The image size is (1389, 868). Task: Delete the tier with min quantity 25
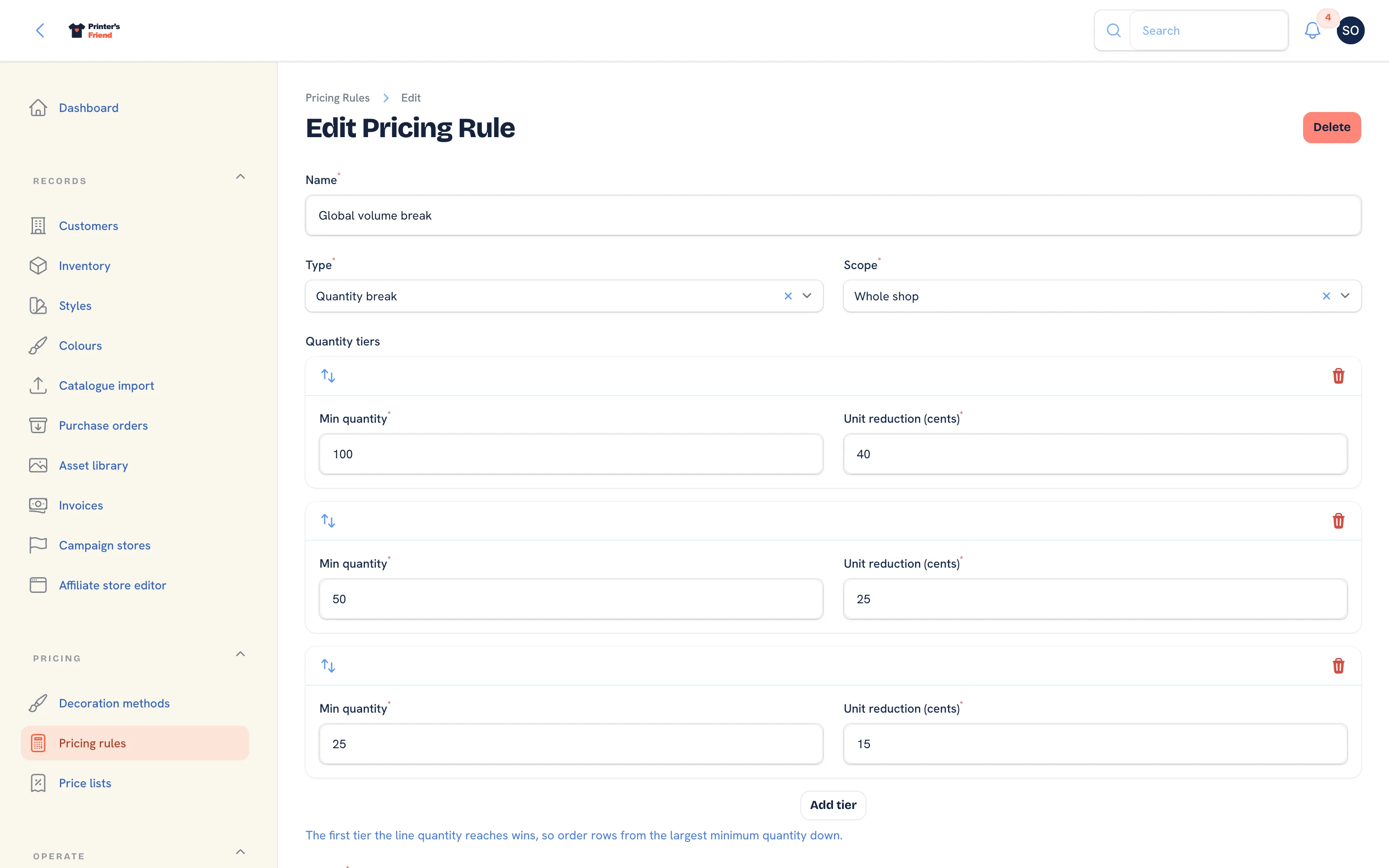1339,666
